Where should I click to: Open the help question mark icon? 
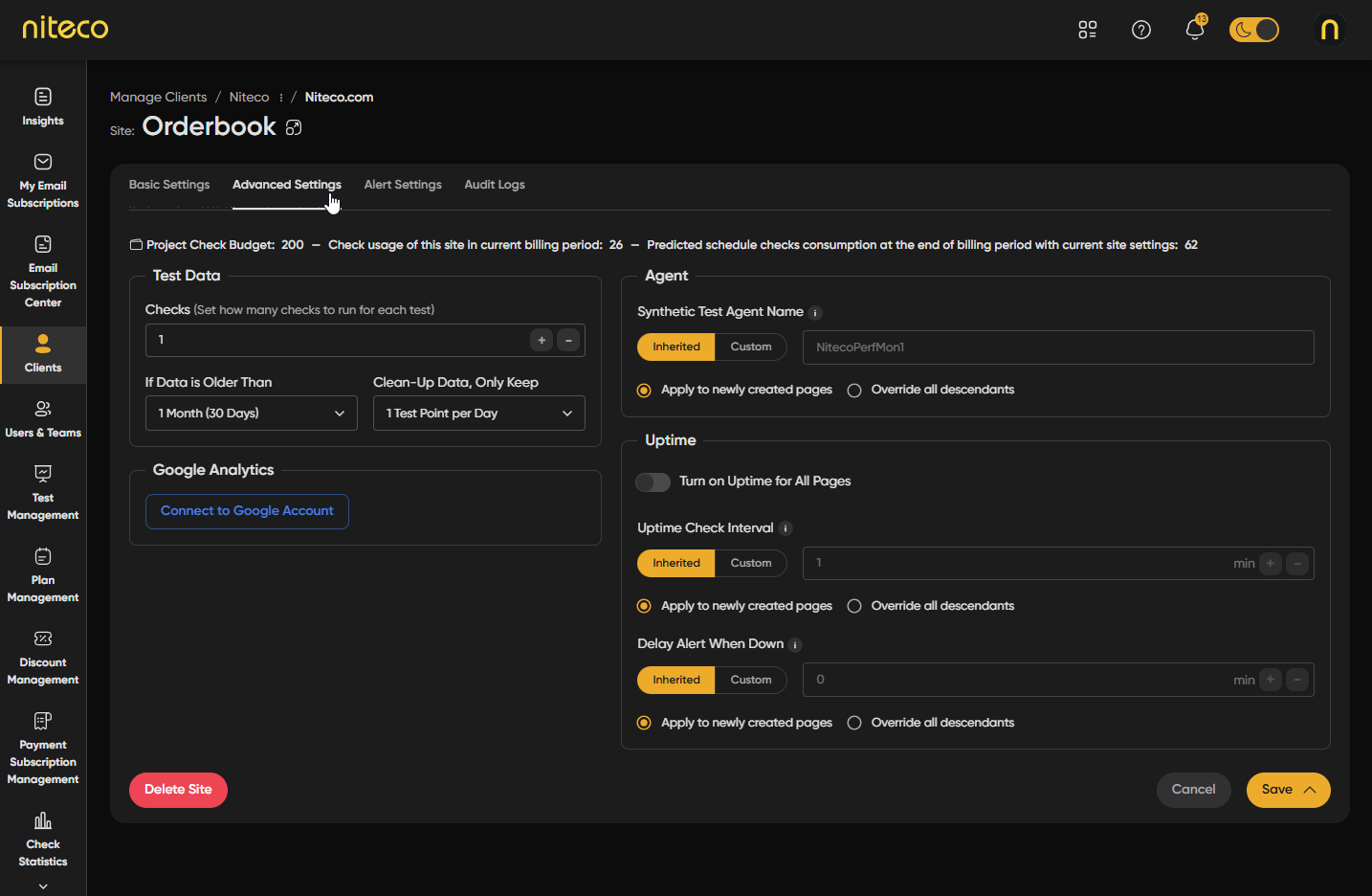pos(1141,30)
